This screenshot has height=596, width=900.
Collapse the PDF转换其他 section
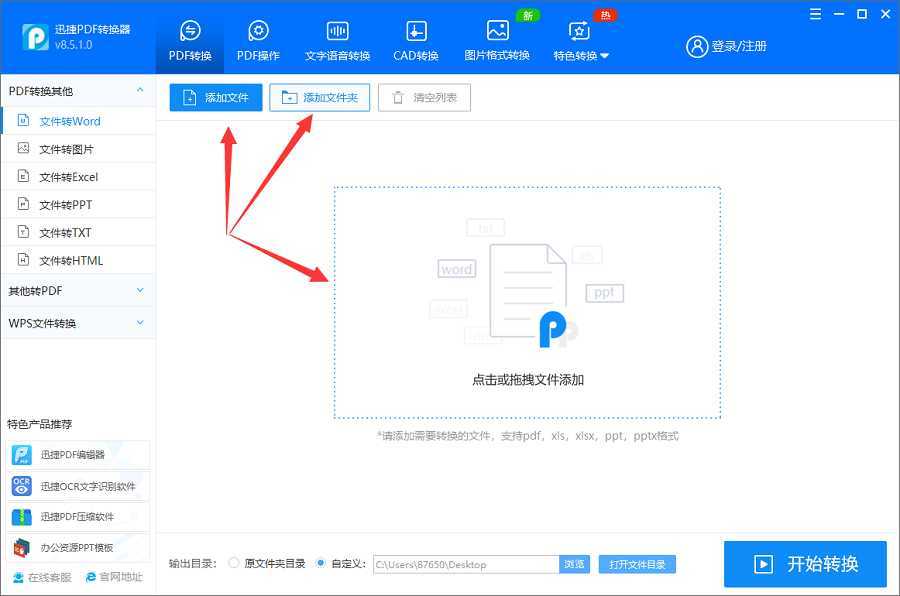point(140,91)
